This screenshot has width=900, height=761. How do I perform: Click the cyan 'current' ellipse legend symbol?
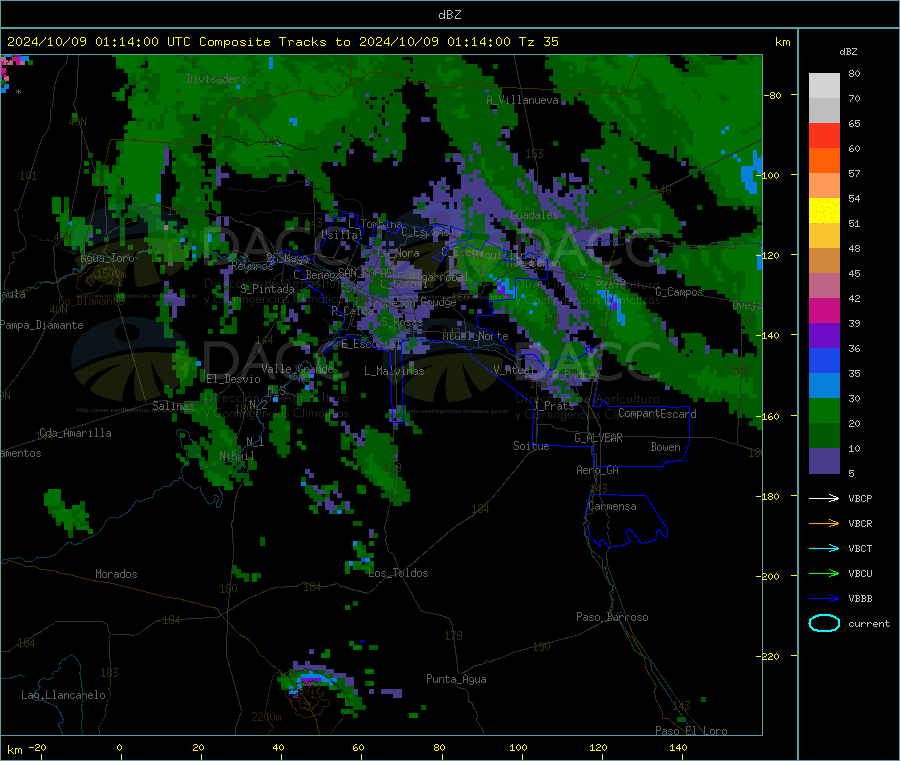click(x=824, y=623)
